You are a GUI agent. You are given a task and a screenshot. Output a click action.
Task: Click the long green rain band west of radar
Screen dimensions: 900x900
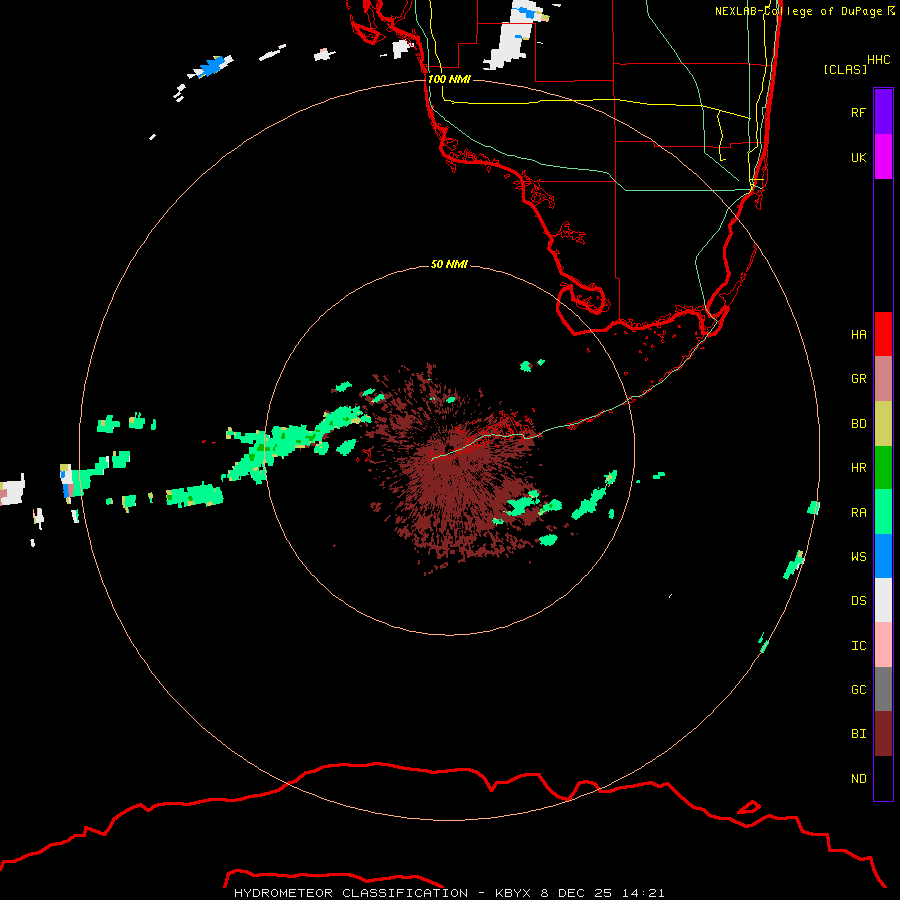click(x=296, y=444)
